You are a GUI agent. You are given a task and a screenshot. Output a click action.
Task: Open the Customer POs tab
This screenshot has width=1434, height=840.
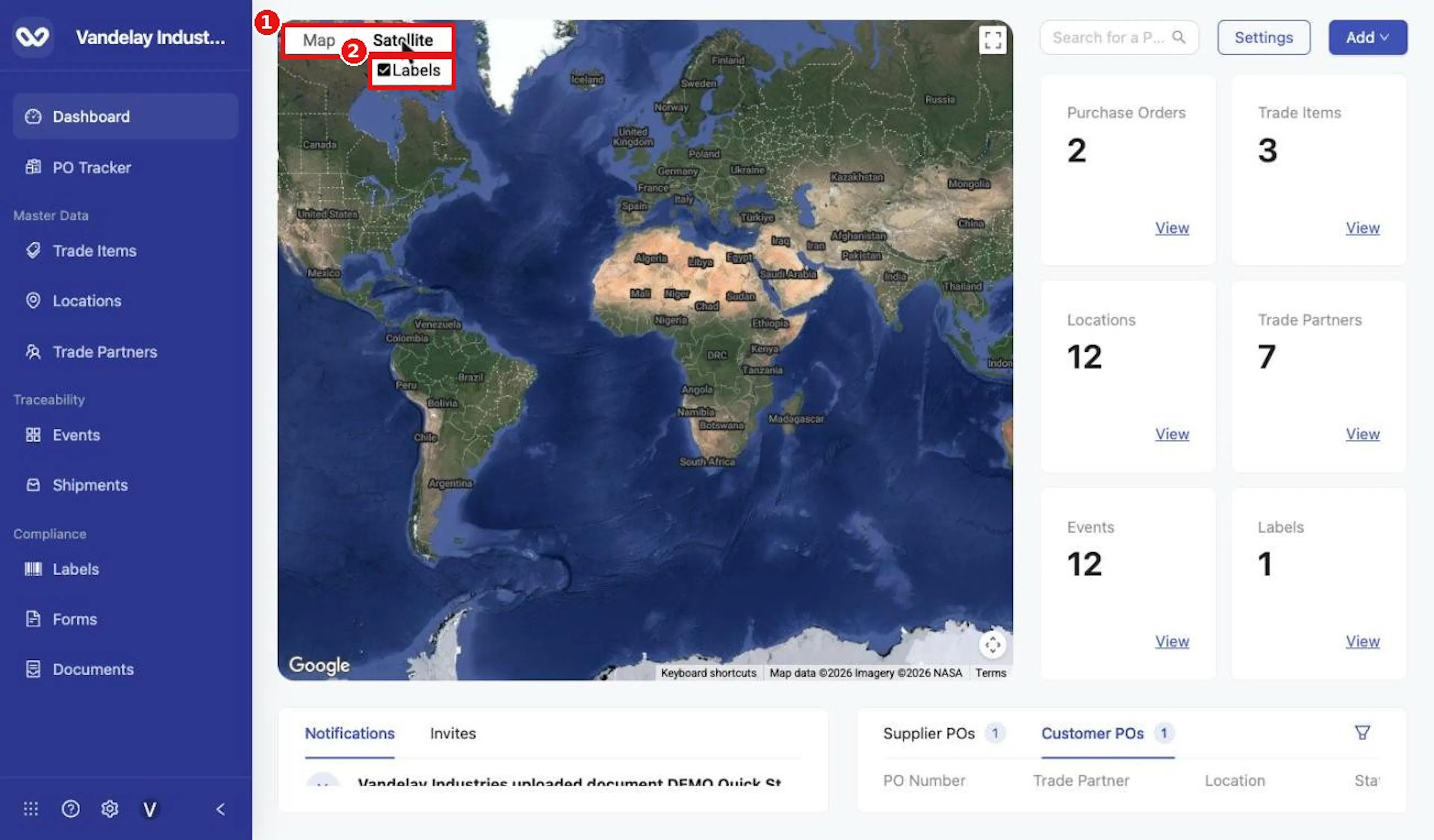[1107, 733]
